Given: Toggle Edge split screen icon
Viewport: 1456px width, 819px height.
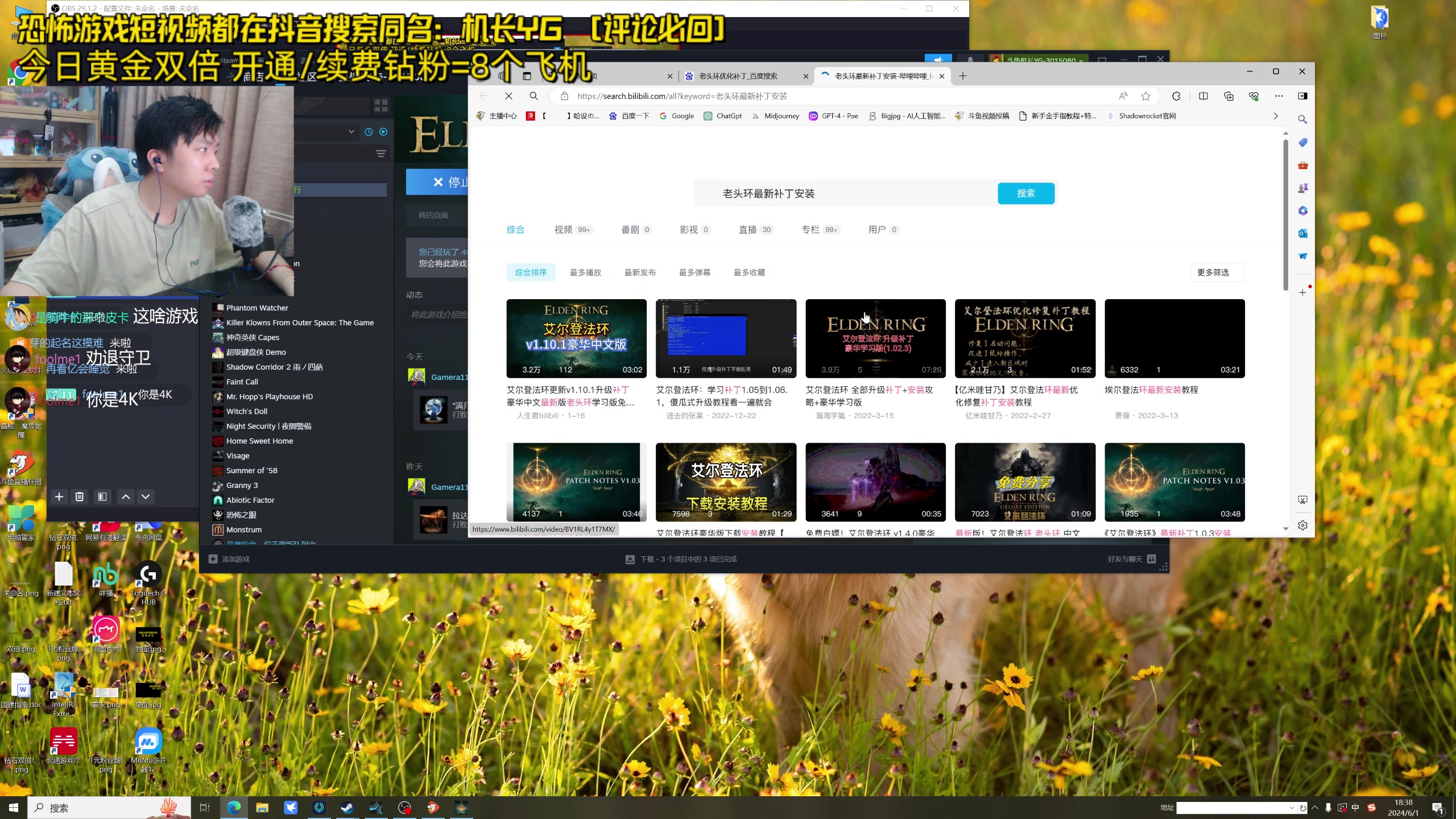Looking at the screenshot, I should [1203, 96].
